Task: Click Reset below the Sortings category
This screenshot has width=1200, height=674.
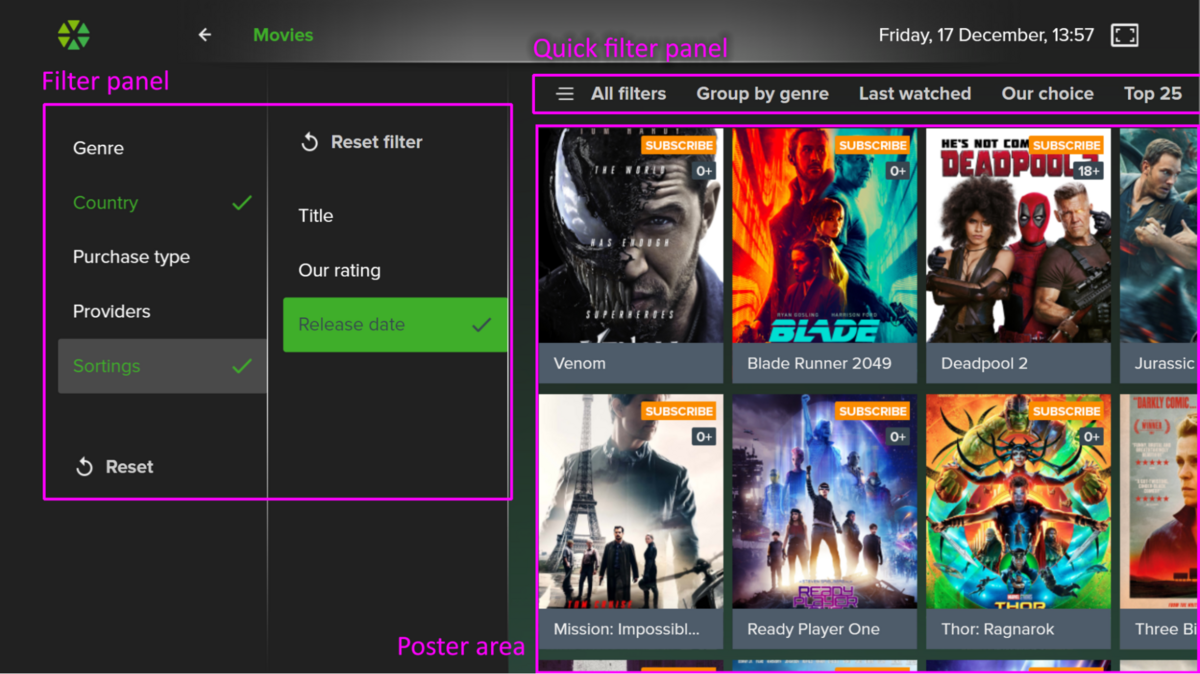Action: 114,467
